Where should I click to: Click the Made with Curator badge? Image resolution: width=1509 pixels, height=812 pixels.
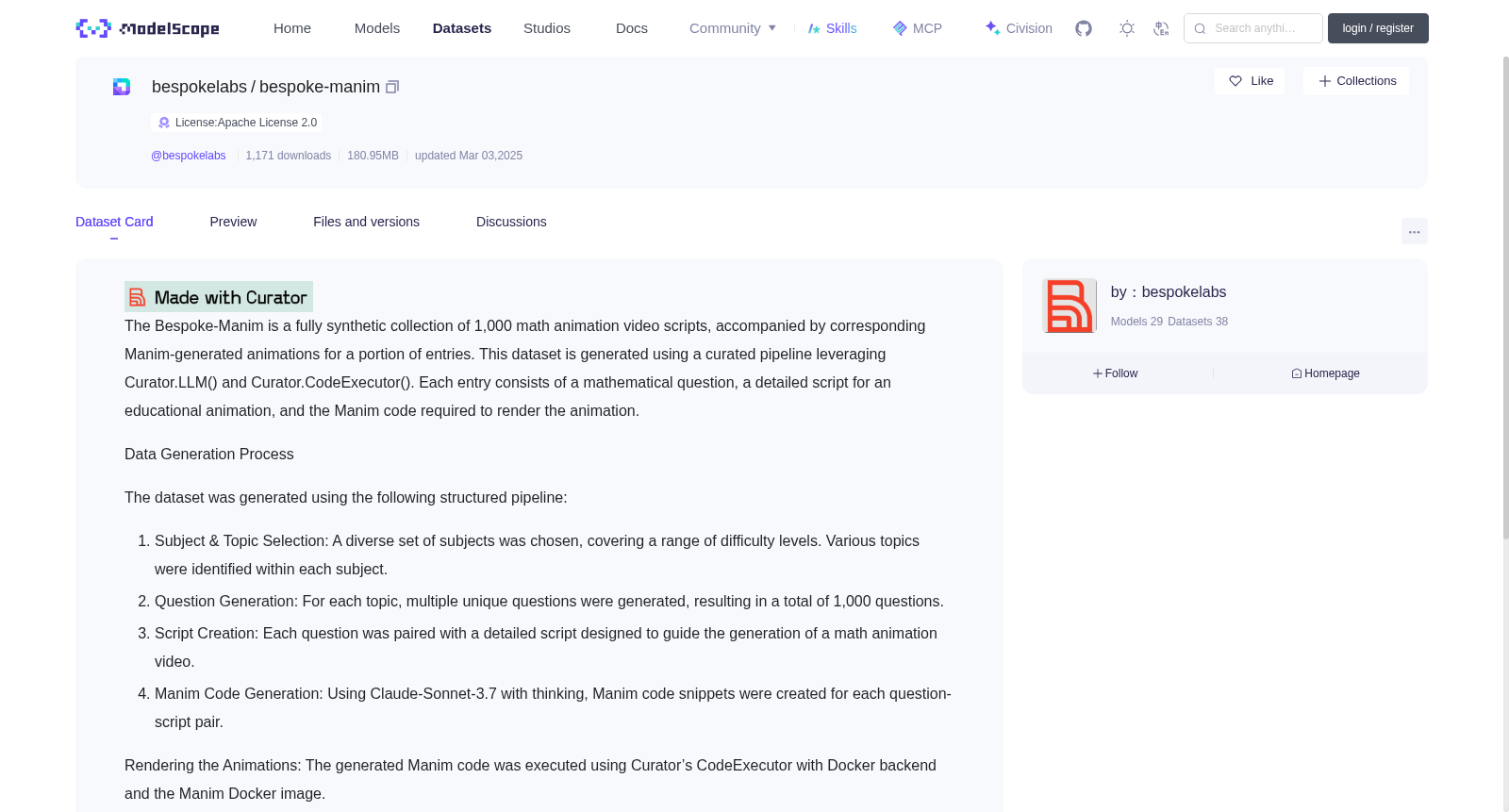(219, 297)
